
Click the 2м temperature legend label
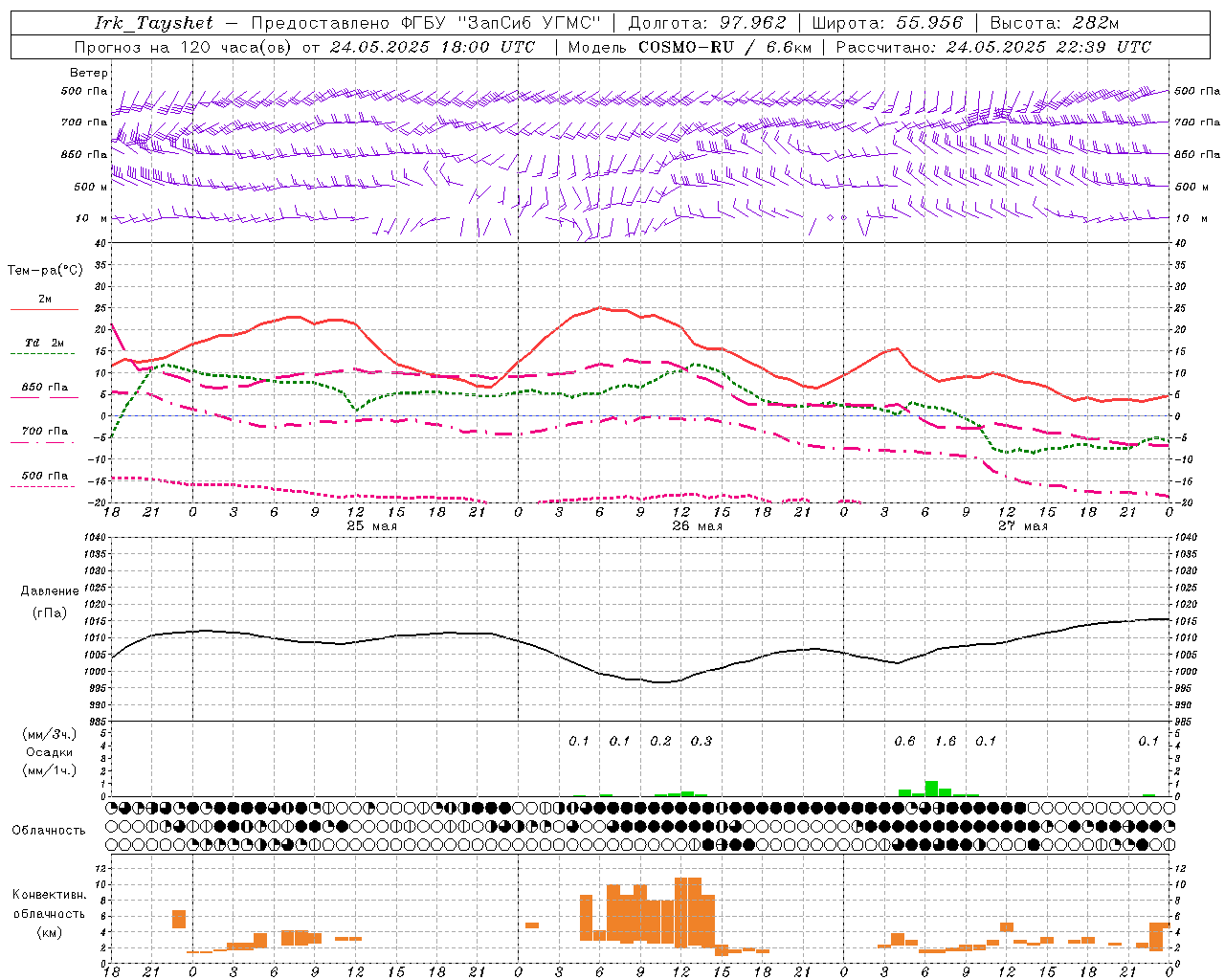coord(45,299)
